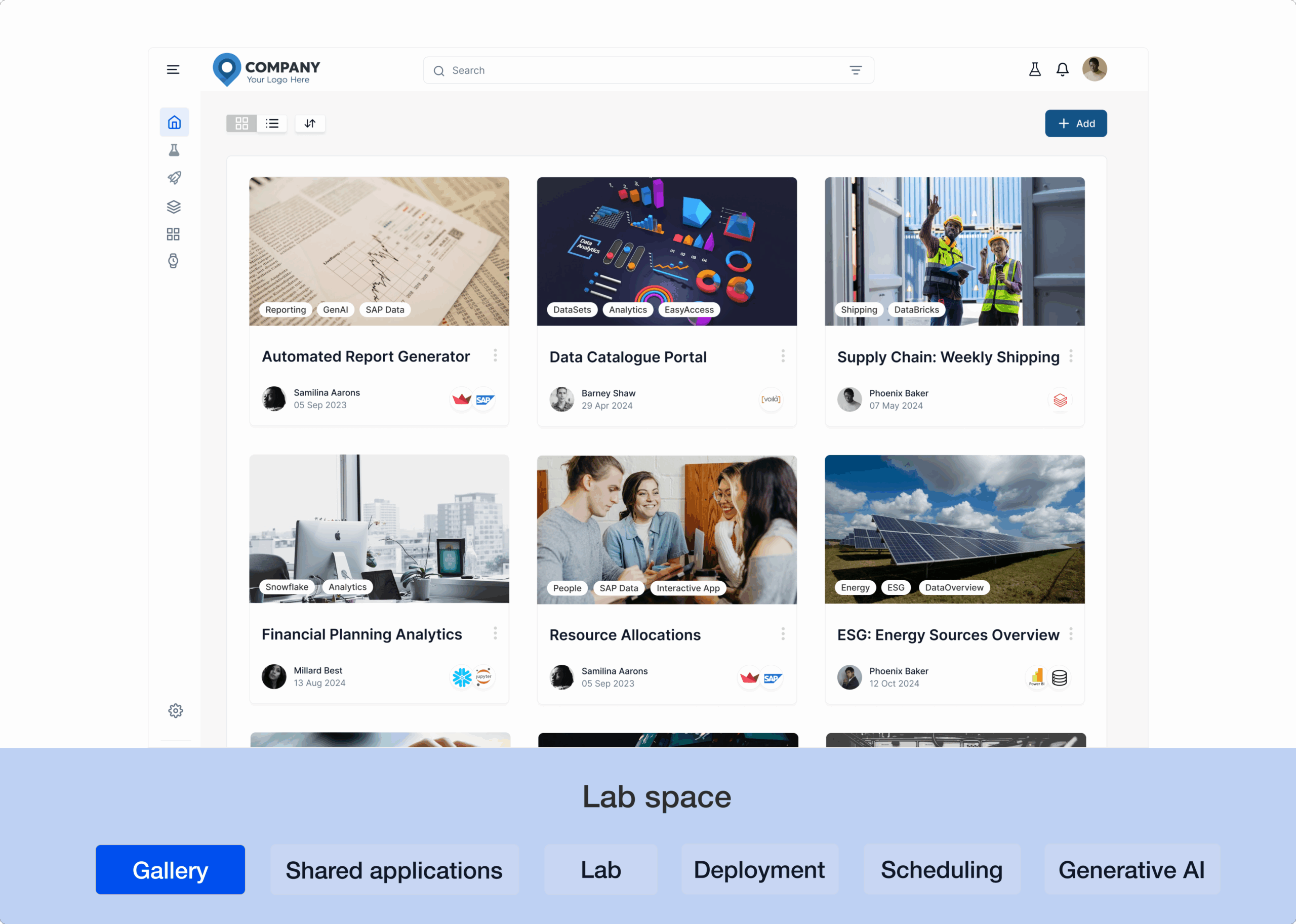
Task: Click the DataOverview tag
Action: 954,587
